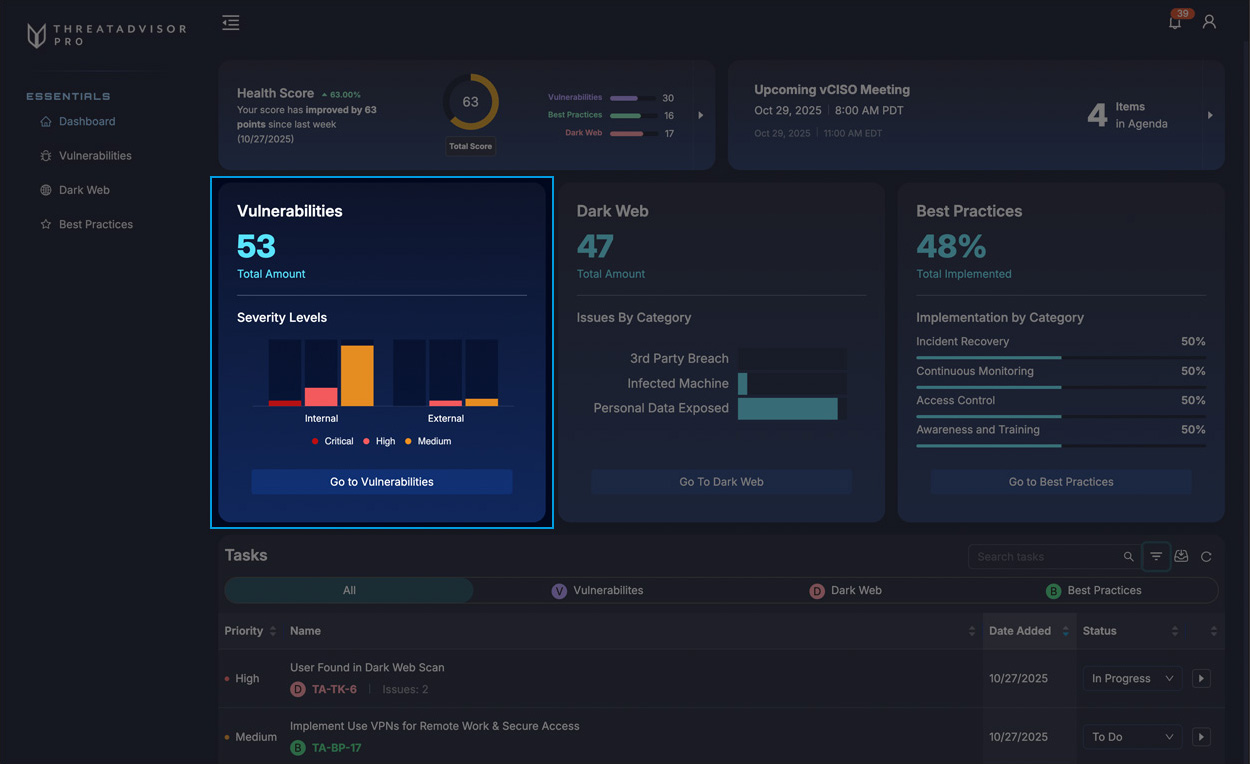Toggle the Medium severity legend item
Viewport: 1250px width, 764px height.
(x=428, y=441)
